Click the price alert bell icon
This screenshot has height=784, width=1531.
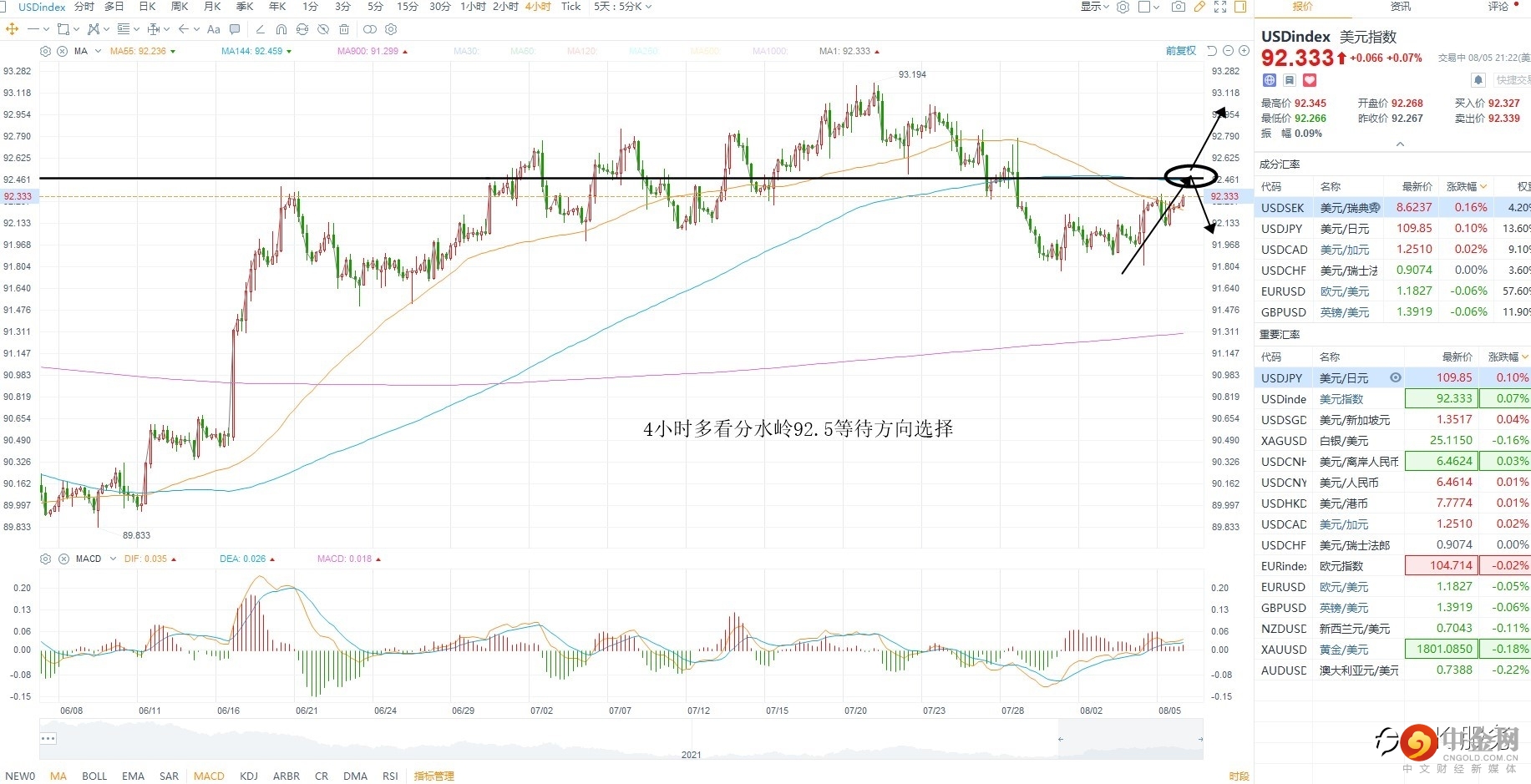coord(1478,80)
